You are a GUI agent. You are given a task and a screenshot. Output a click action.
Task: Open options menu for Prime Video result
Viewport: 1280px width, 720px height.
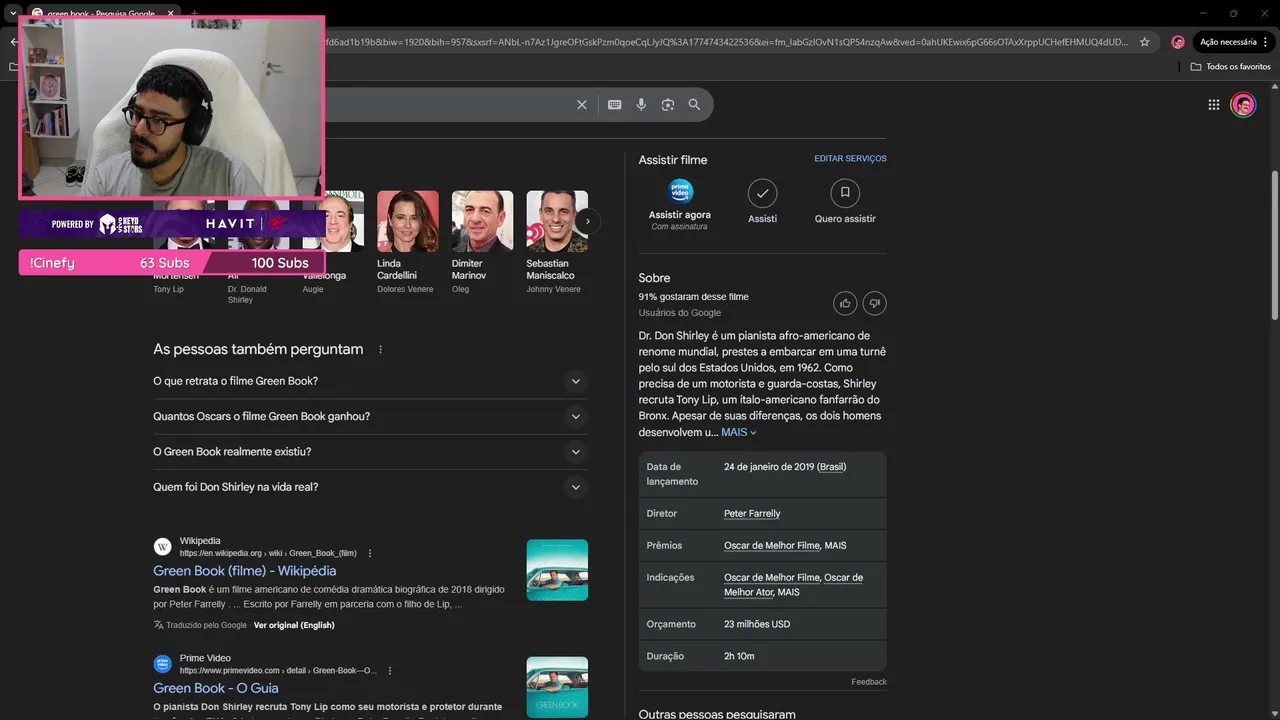(x=390, y=671)
